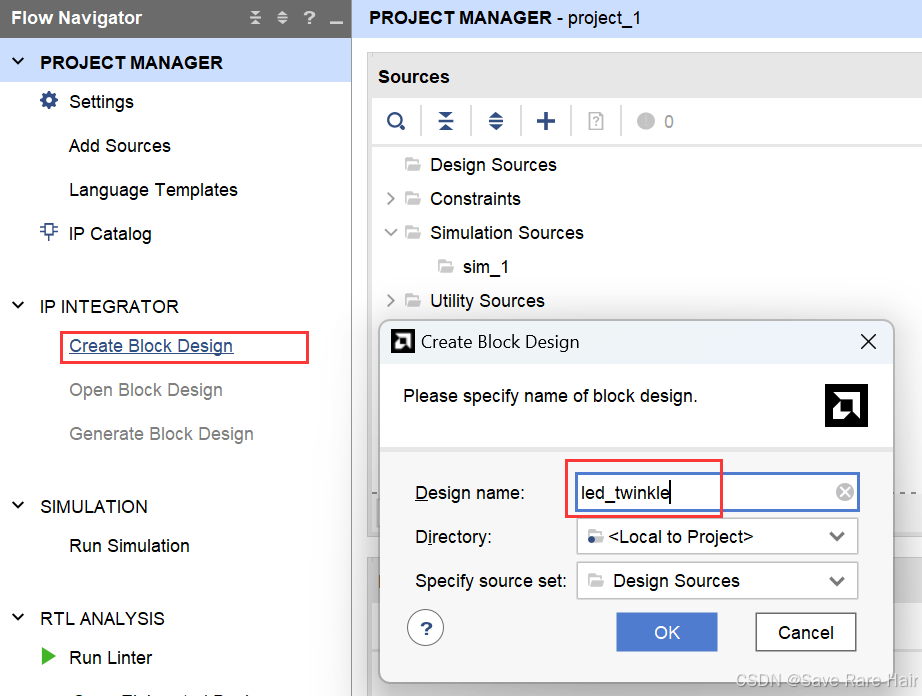
Task: Click the Settings gear icon
Action: [49, 101]
